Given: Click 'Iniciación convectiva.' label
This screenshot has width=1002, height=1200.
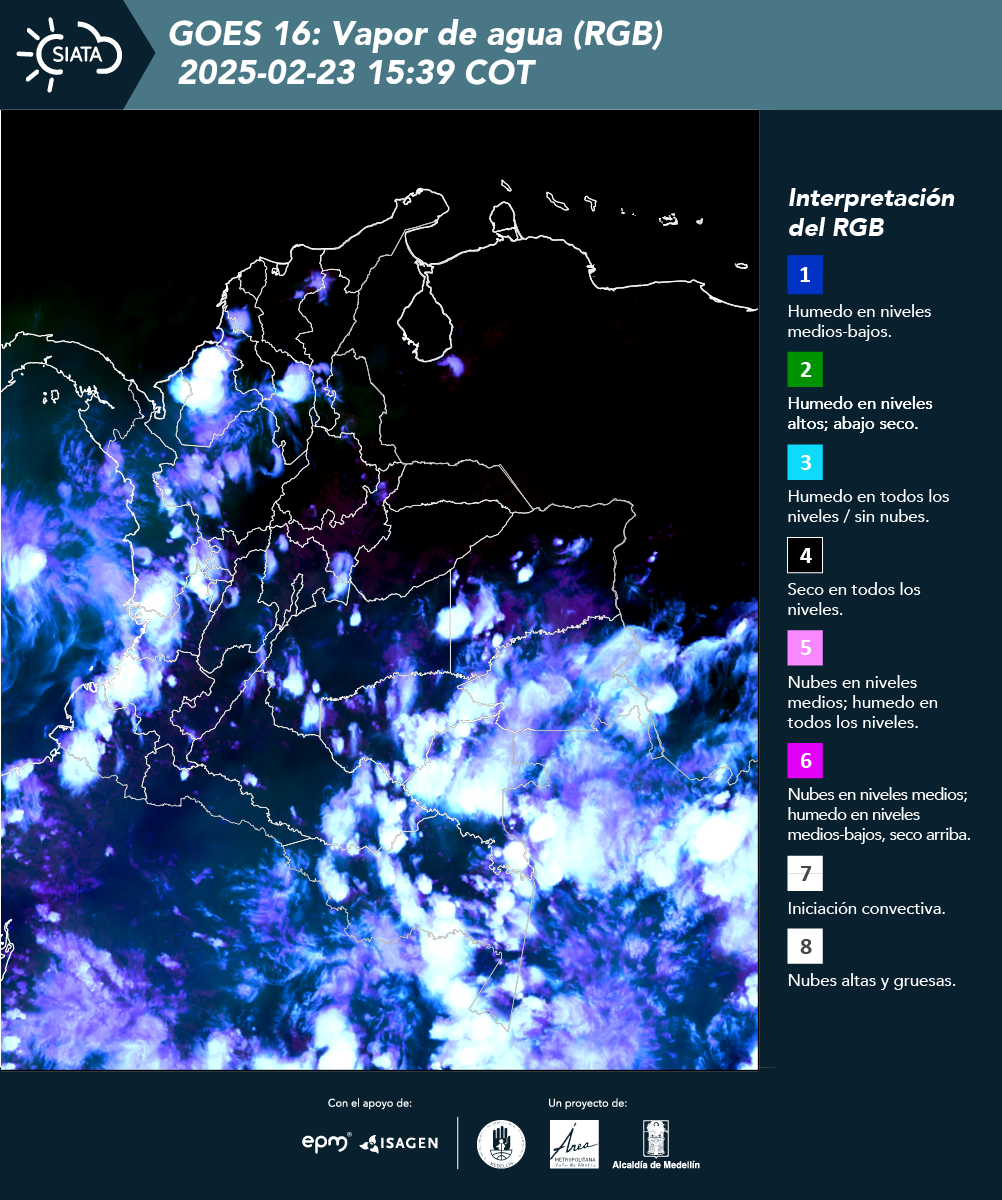Looking at the screenshot, I should coord(867,909).
